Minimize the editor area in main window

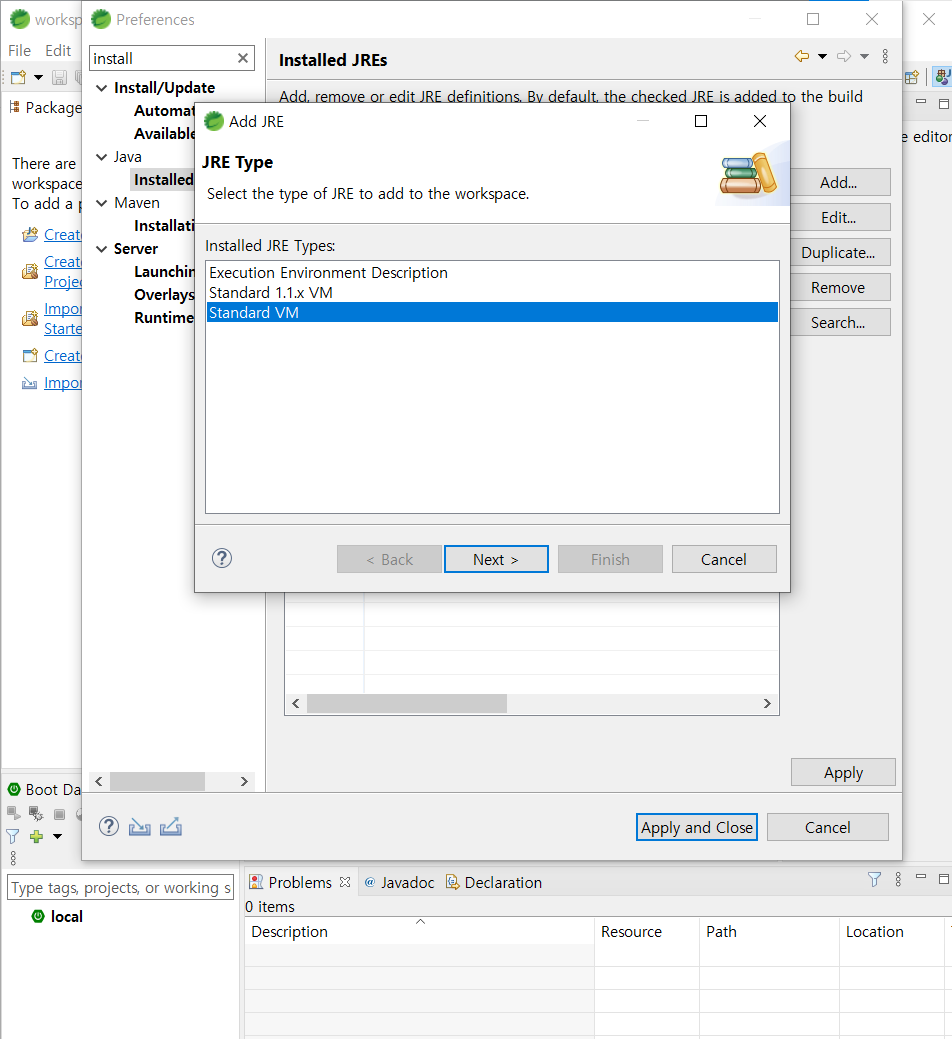(921, 101)
